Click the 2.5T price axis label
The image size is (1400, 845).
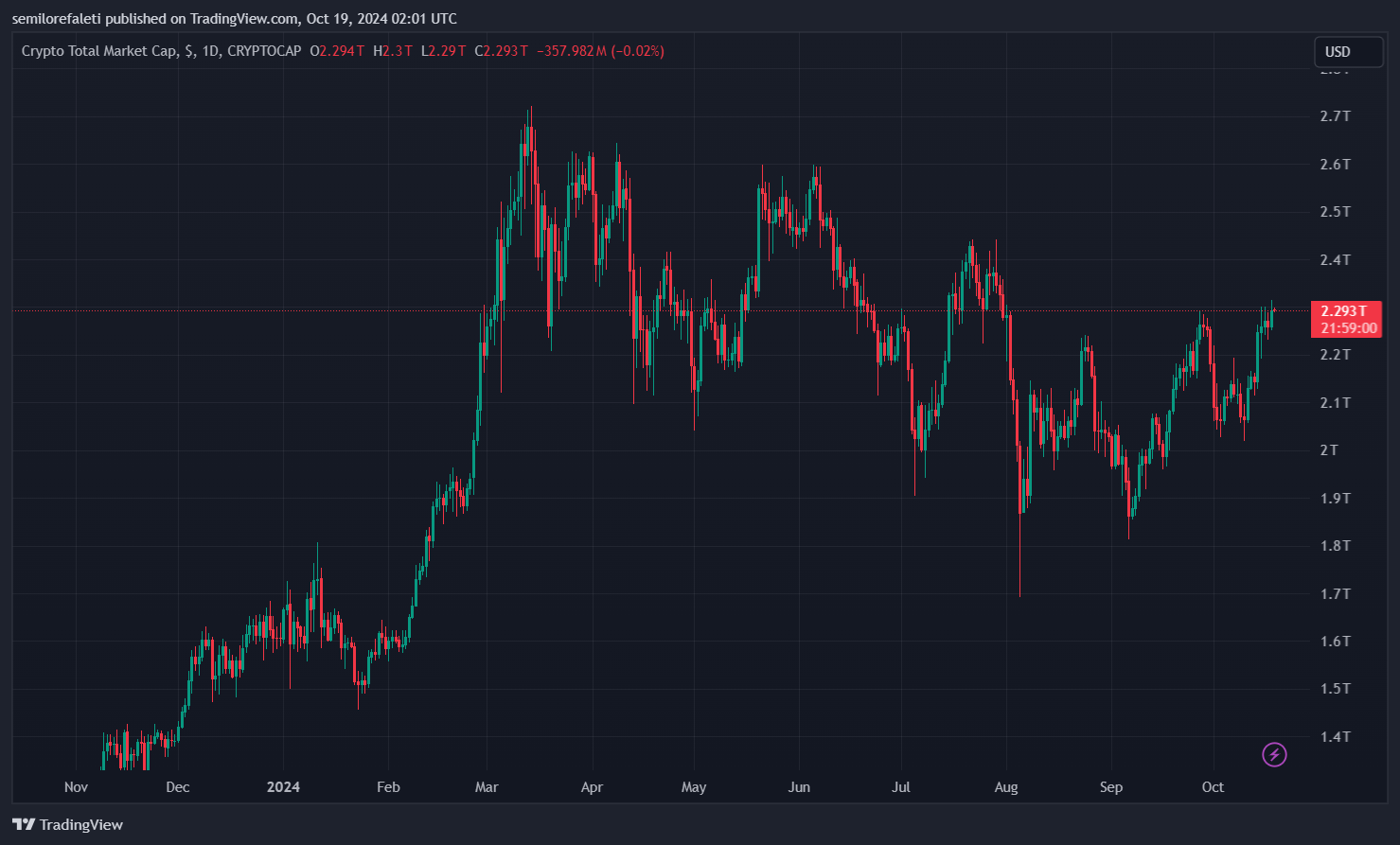[x=1335, y=211]
